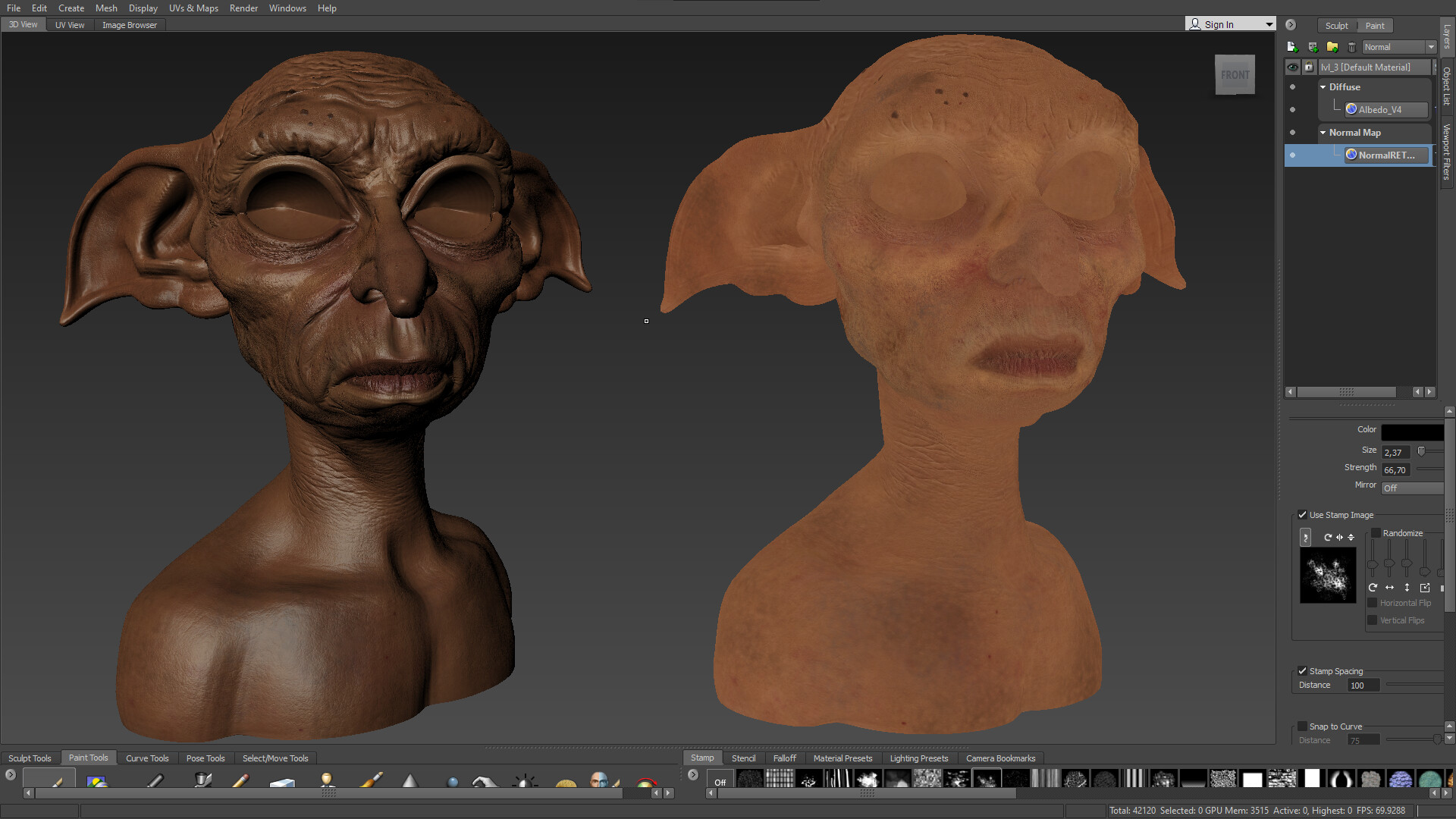This screenshot has height=819, width=1456.
Task: Collapse the Diffuse channel group
Action: (1323, 87)
